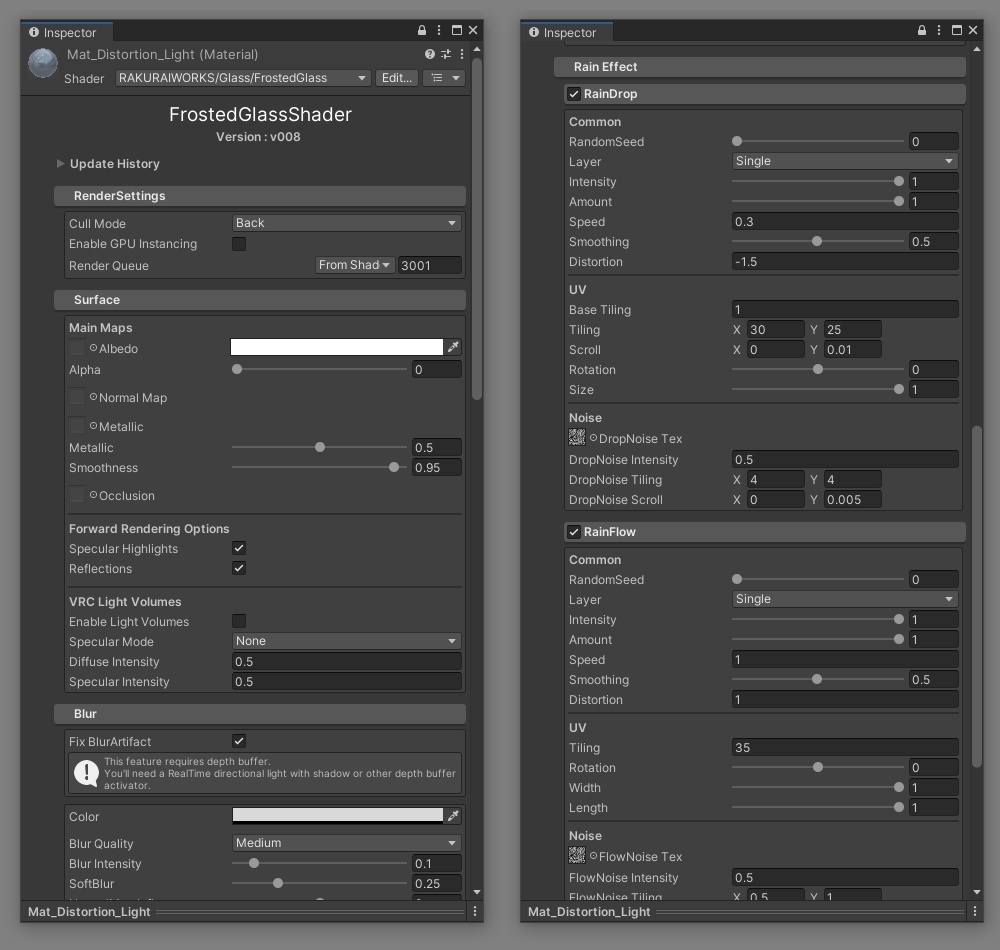
Task: Open the three-dot menu of the right Inspector
Action: coord(939,30)
